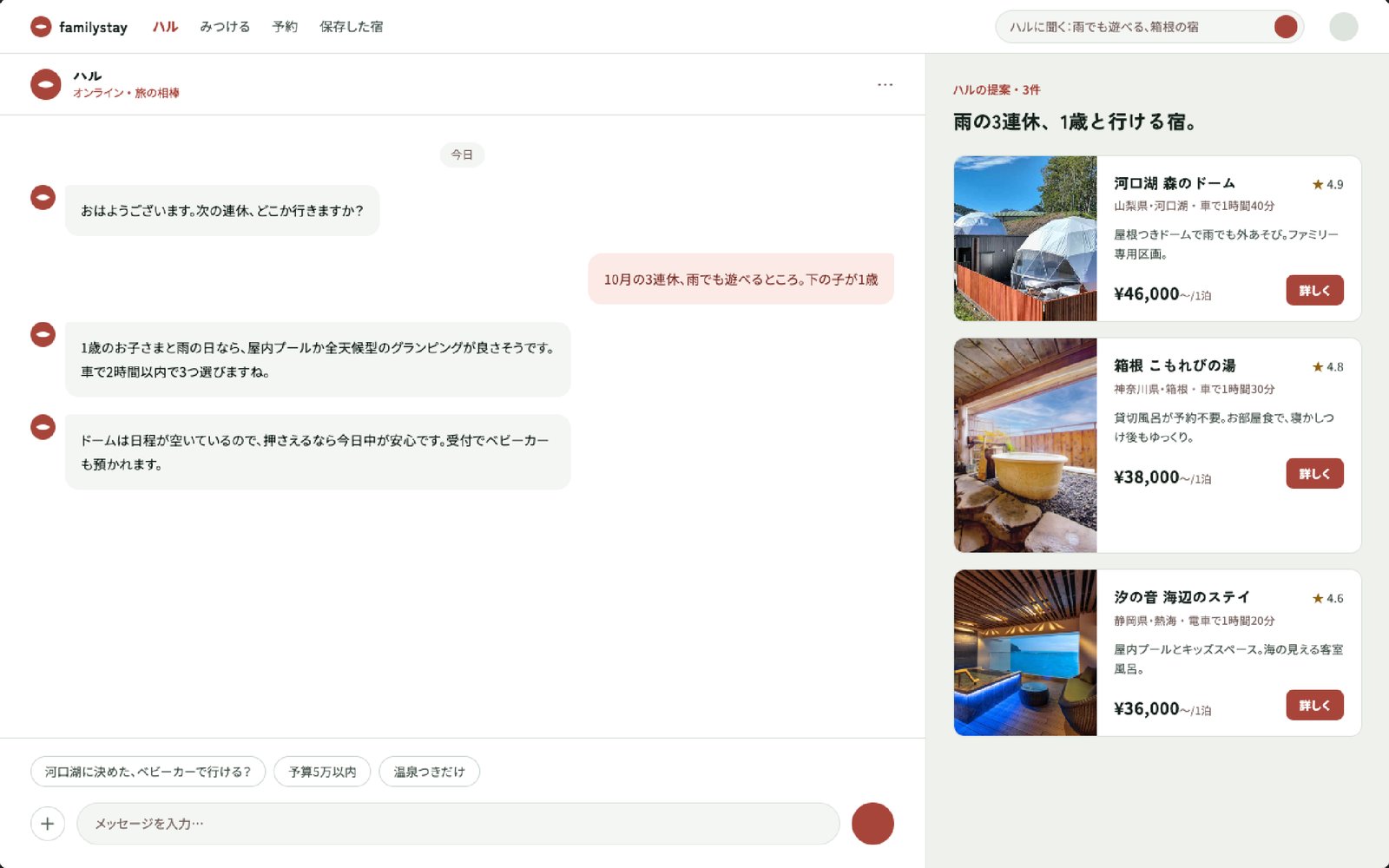1389x868 pixels.
Task: Open the chat options ellipsis menu
Action: point(885,84)
